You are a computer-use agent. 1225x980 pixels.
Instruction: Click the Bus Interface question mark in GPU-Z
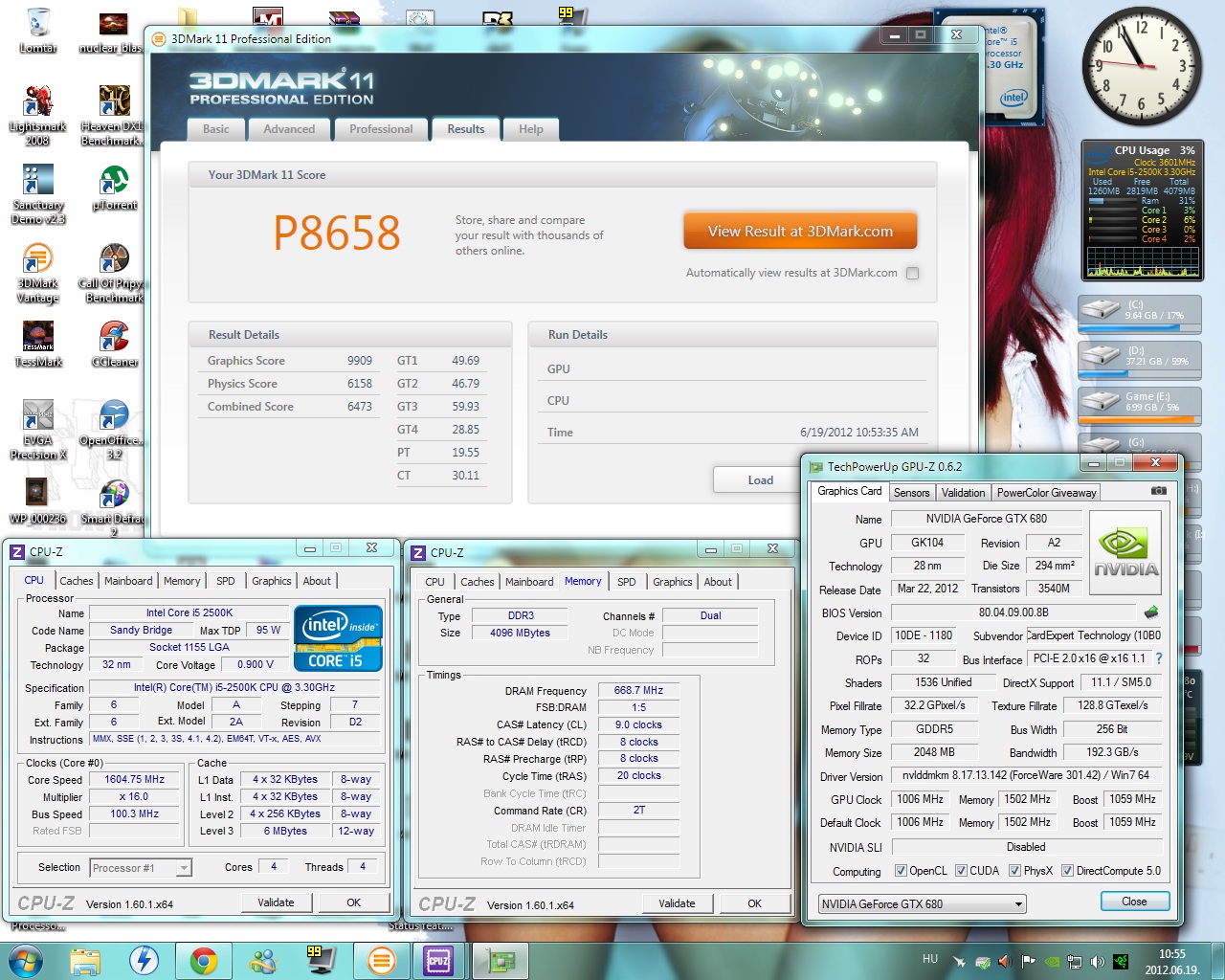point(1159,659)
